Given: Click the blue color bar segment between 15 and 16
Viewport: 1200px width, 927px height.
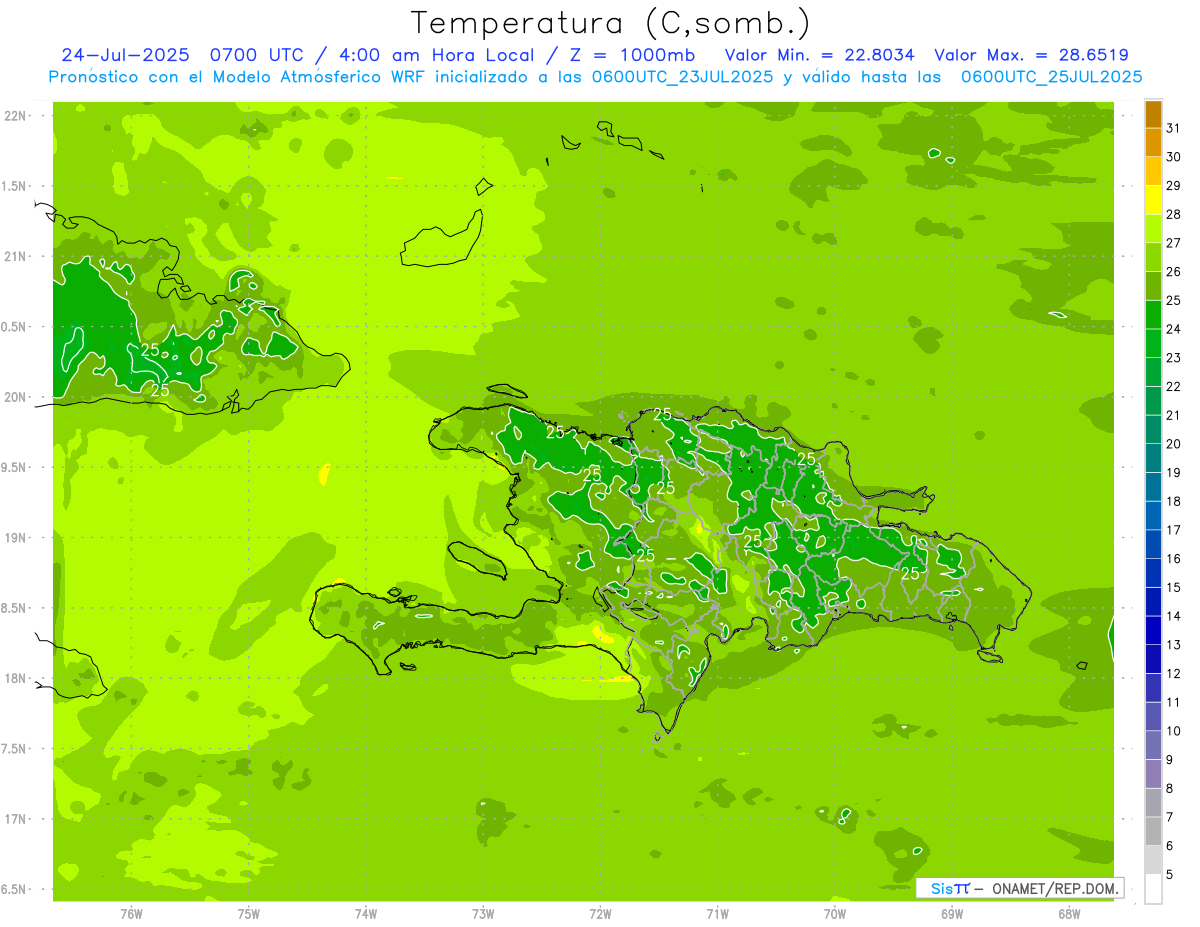Looking at the screenshot, I should tap(1153, 573).
